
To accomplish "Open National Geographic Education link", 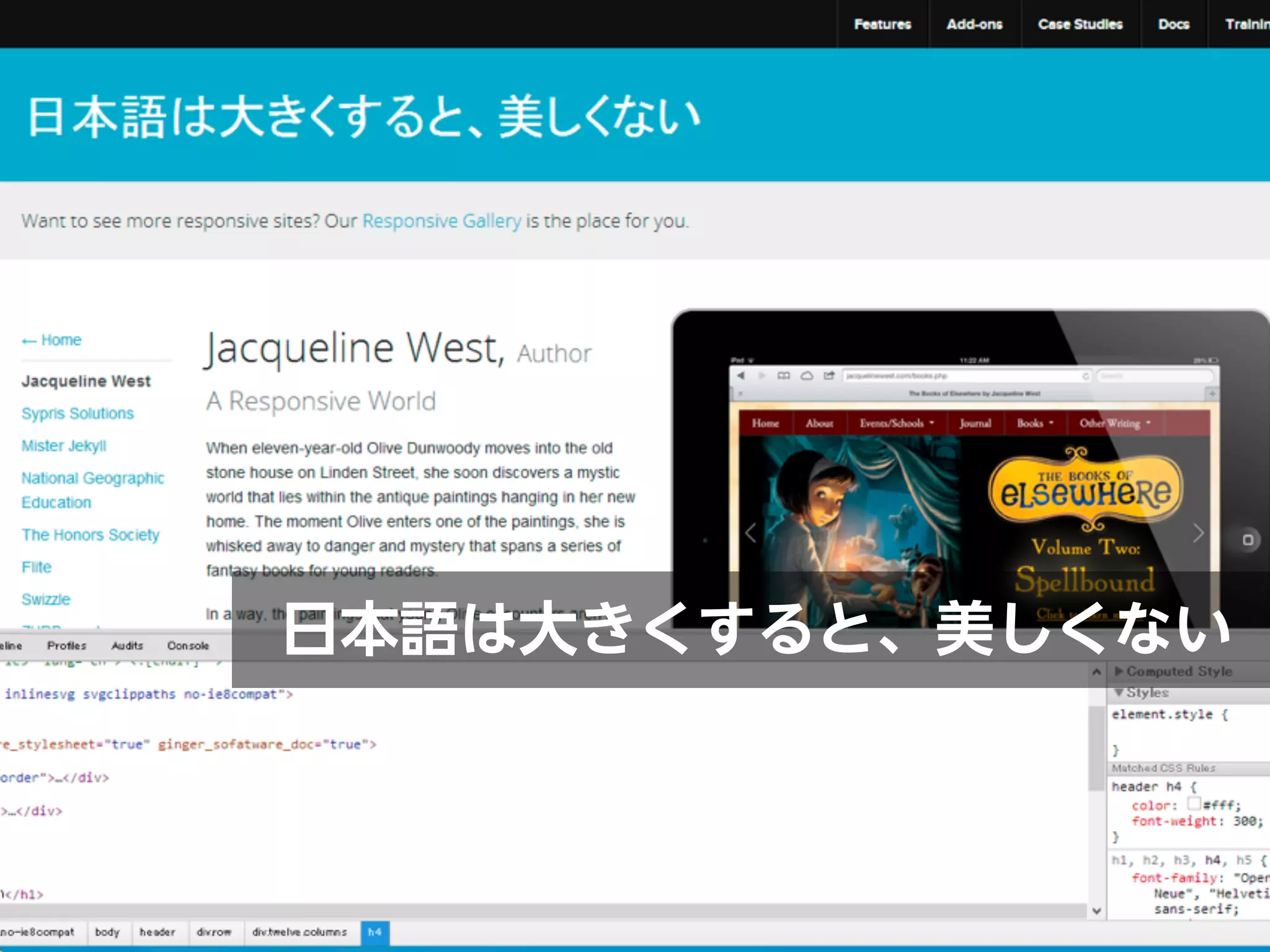I will tap(92, 490).
